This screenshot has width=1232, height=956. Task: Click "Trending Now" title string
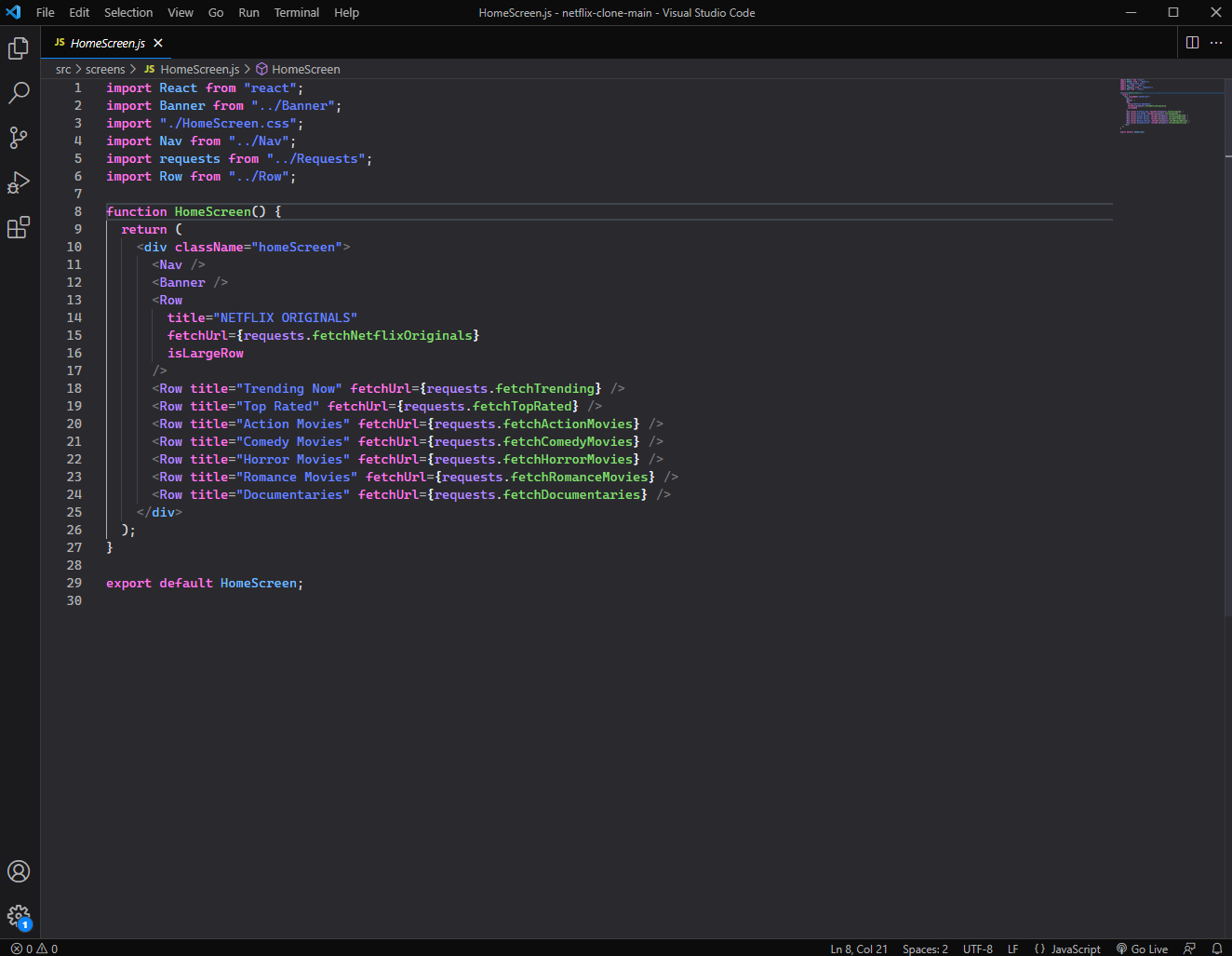[x=289, y=388]
